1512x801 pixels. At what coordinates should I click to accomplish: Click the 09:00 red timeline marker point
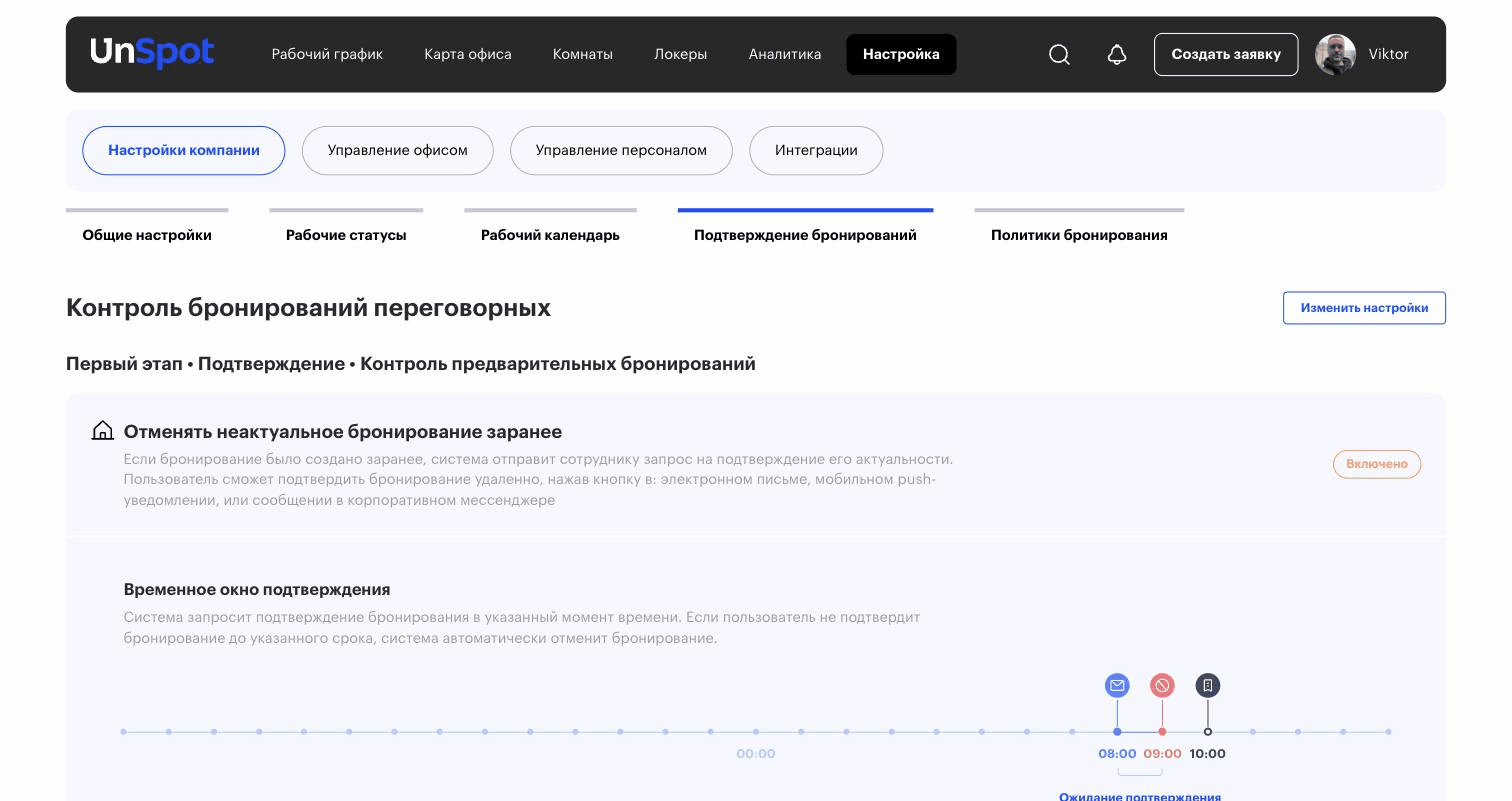coord(1162,732)
